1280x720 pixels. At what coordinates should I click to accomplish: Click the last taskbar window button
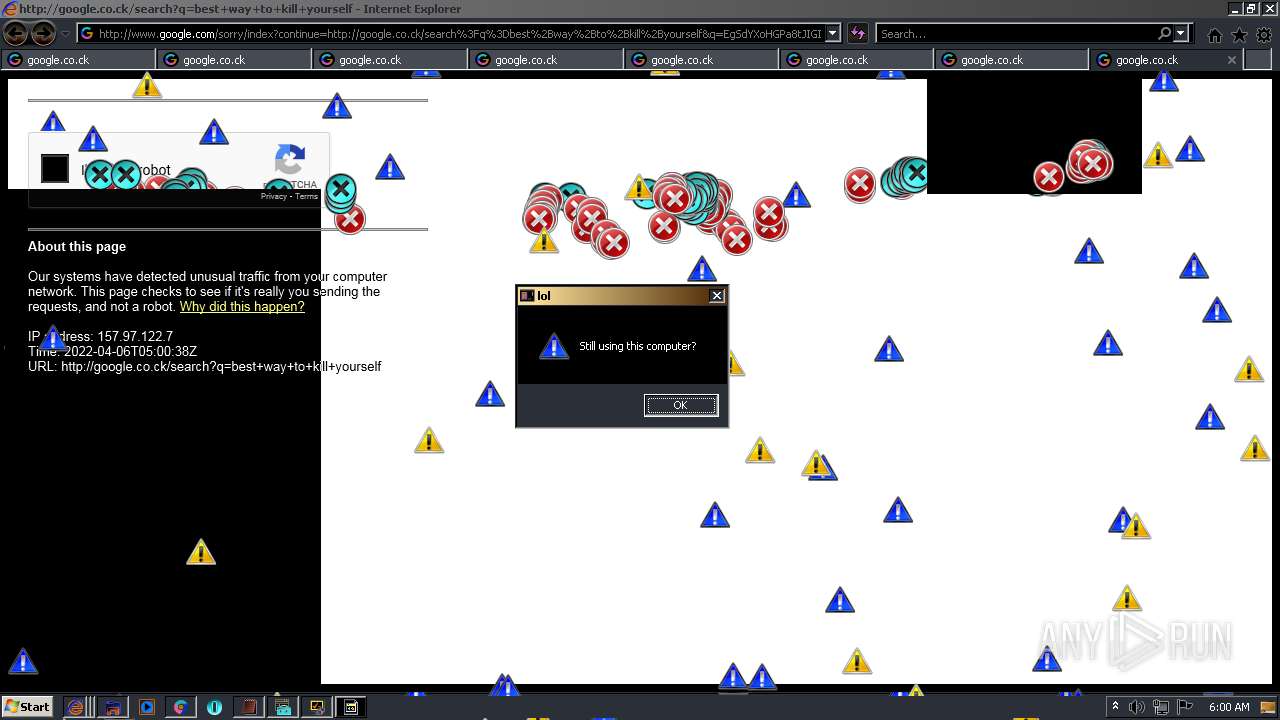(x=351, y=707)
